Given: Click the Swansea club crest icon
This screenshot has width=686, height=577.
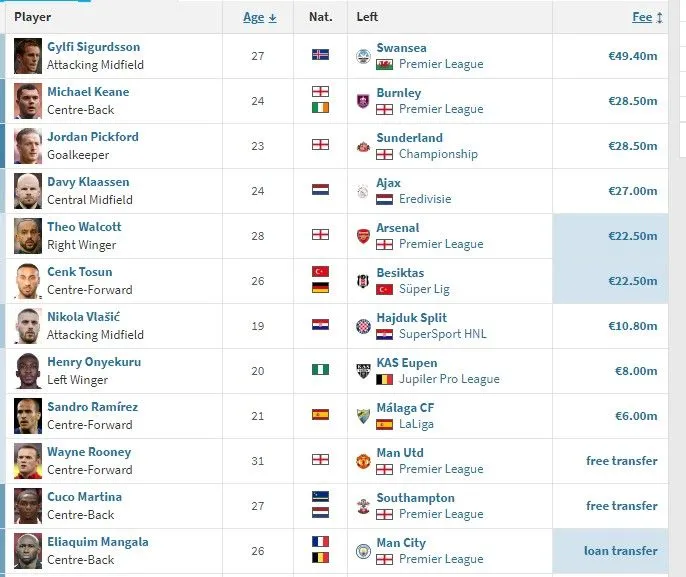Looking at the screenshot, I should pyautogui.click(x=363, y=56).
